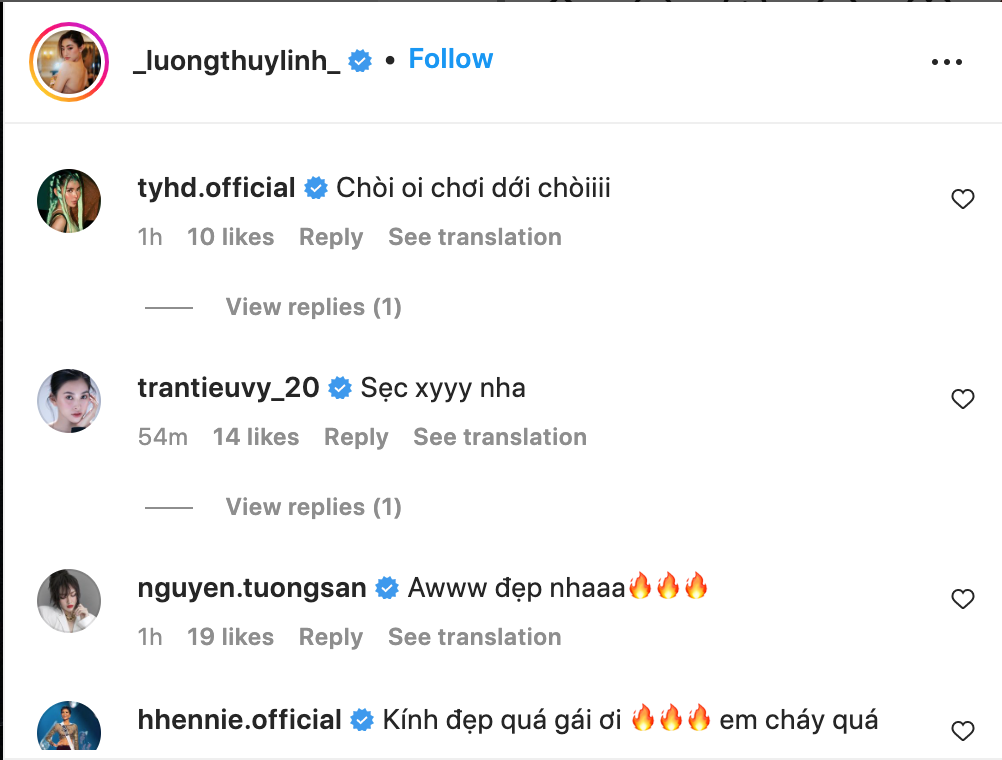Screen dimensions: 1002x760
Task: Expand replies under tyhd.official's comment
Action: point(313,307)
